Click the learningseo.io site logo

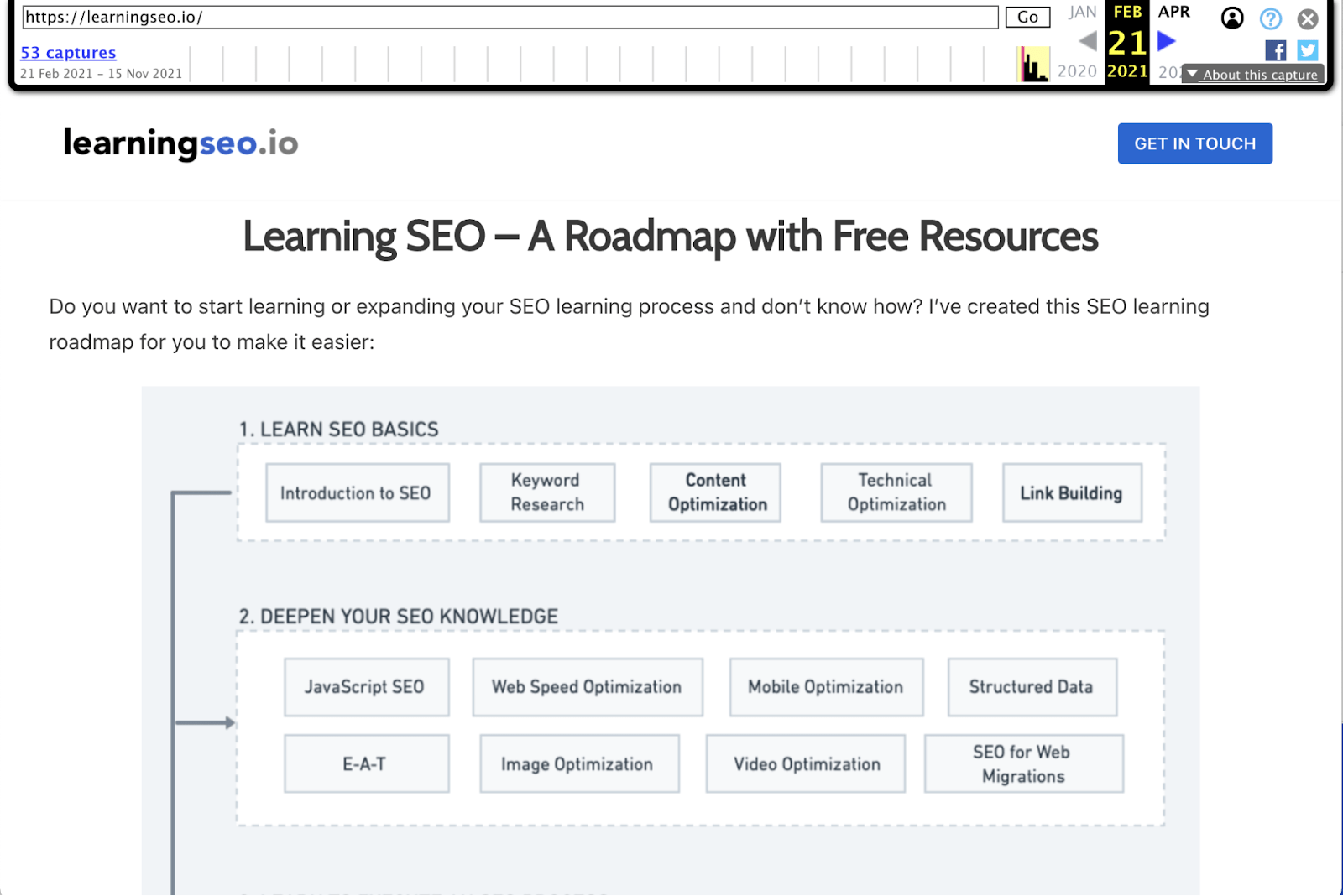pos(180,143)
